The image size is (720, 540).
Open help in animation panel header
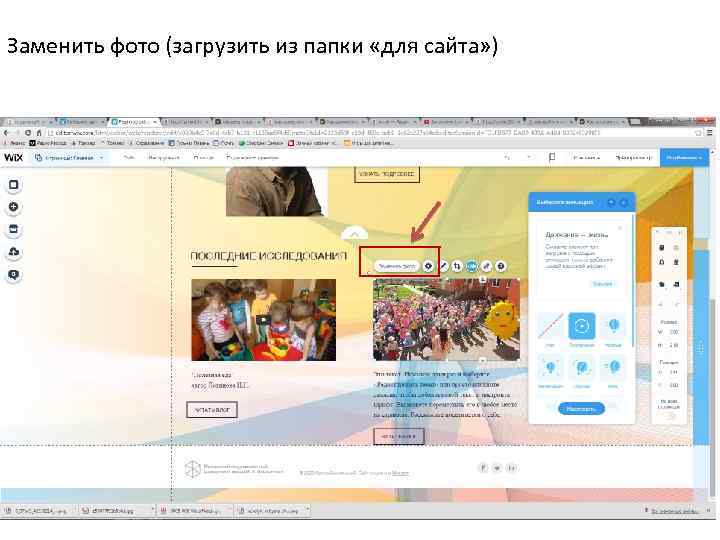tap(611, 202)
